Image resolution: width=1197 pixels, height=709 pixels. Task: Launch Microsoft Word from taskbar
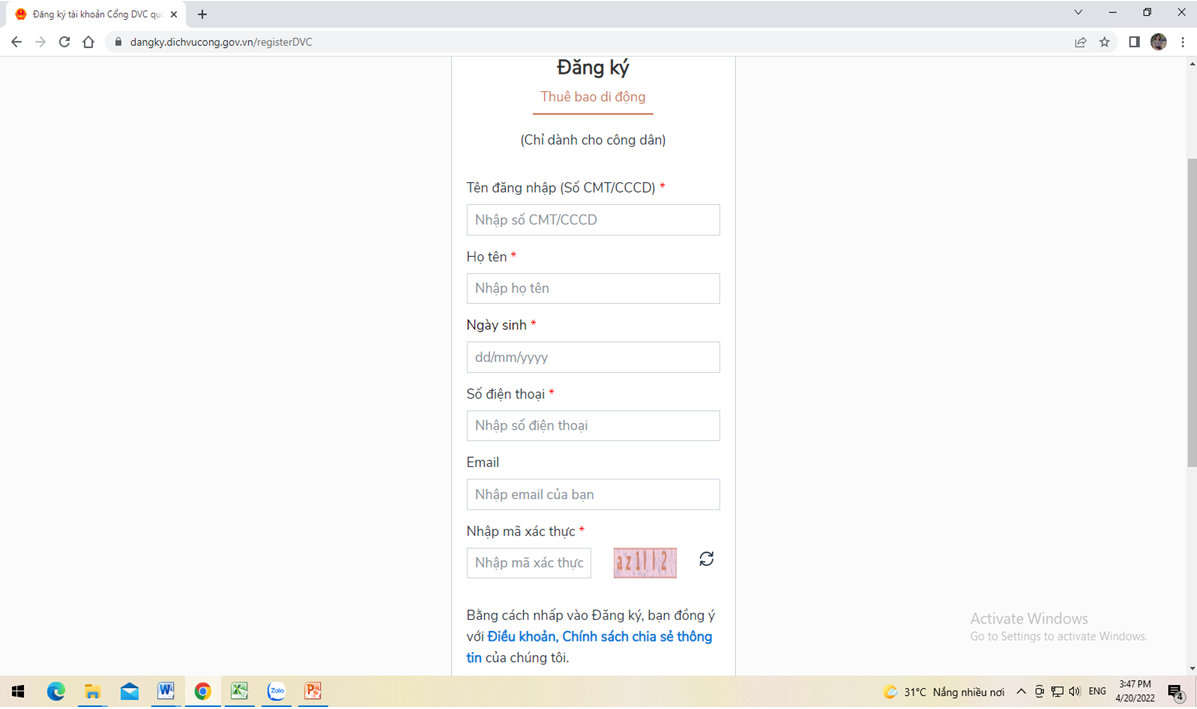(x=166, y=691)
